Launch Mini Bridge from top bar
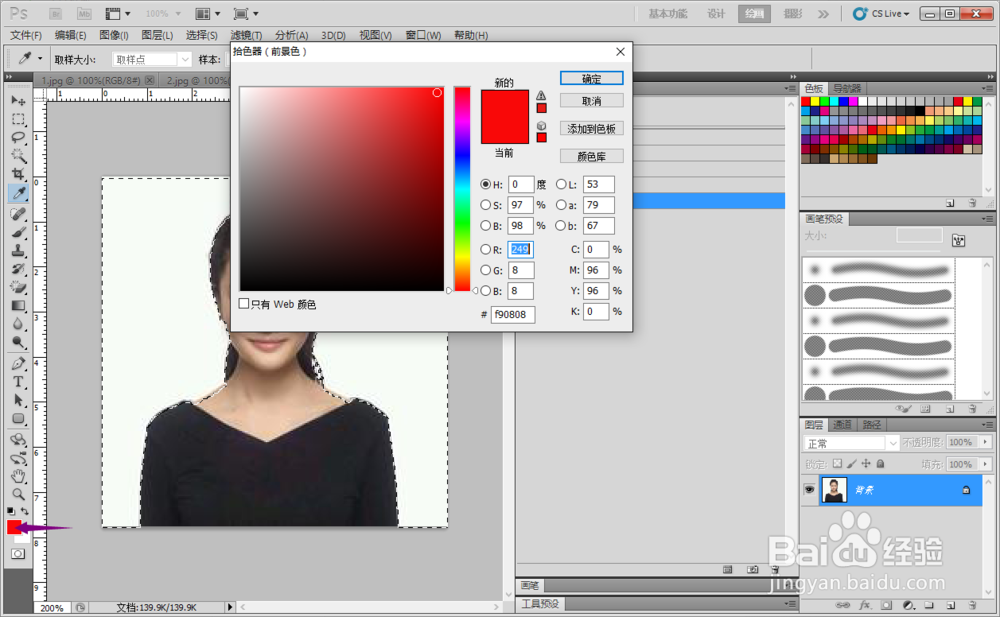Screen dimensions: 1000x617 tap(84, 13)
